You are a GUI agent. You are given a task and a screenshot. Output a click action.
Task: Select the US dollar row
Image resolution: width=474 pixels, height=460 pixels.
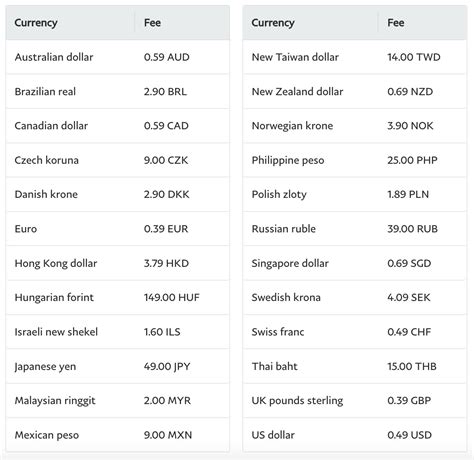click(355, 435)
